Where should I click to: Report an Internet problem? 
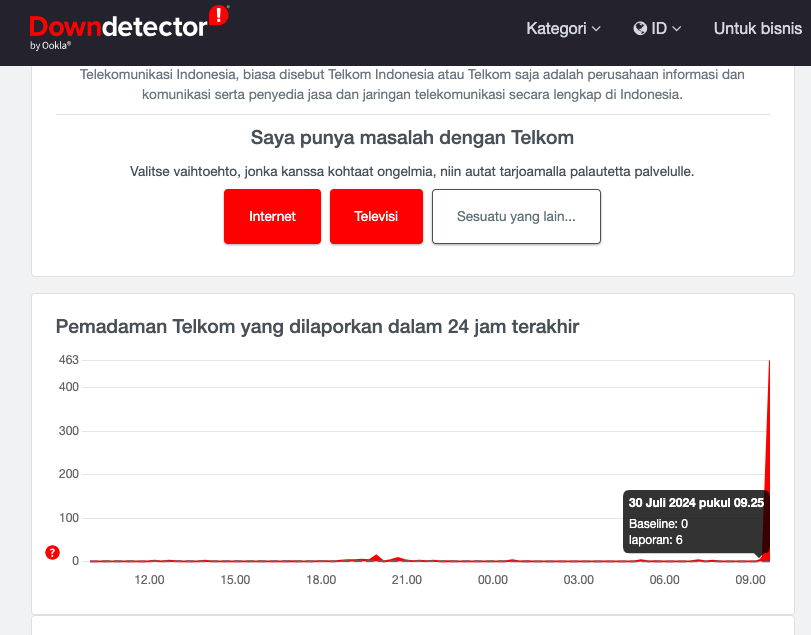click(x=272, y=216)
